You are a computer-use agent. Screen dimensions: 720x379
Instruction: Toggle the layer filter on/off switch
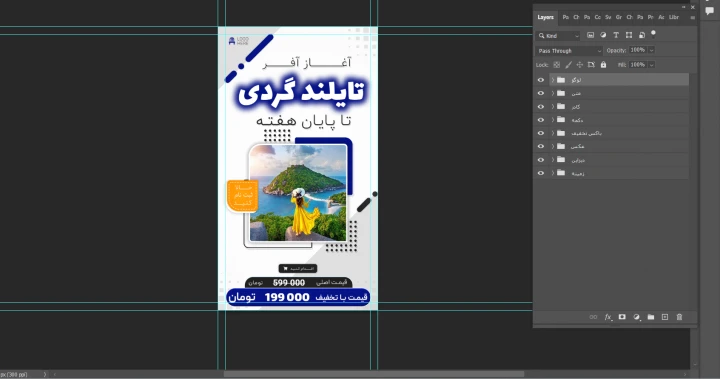[x=653, y=34]
